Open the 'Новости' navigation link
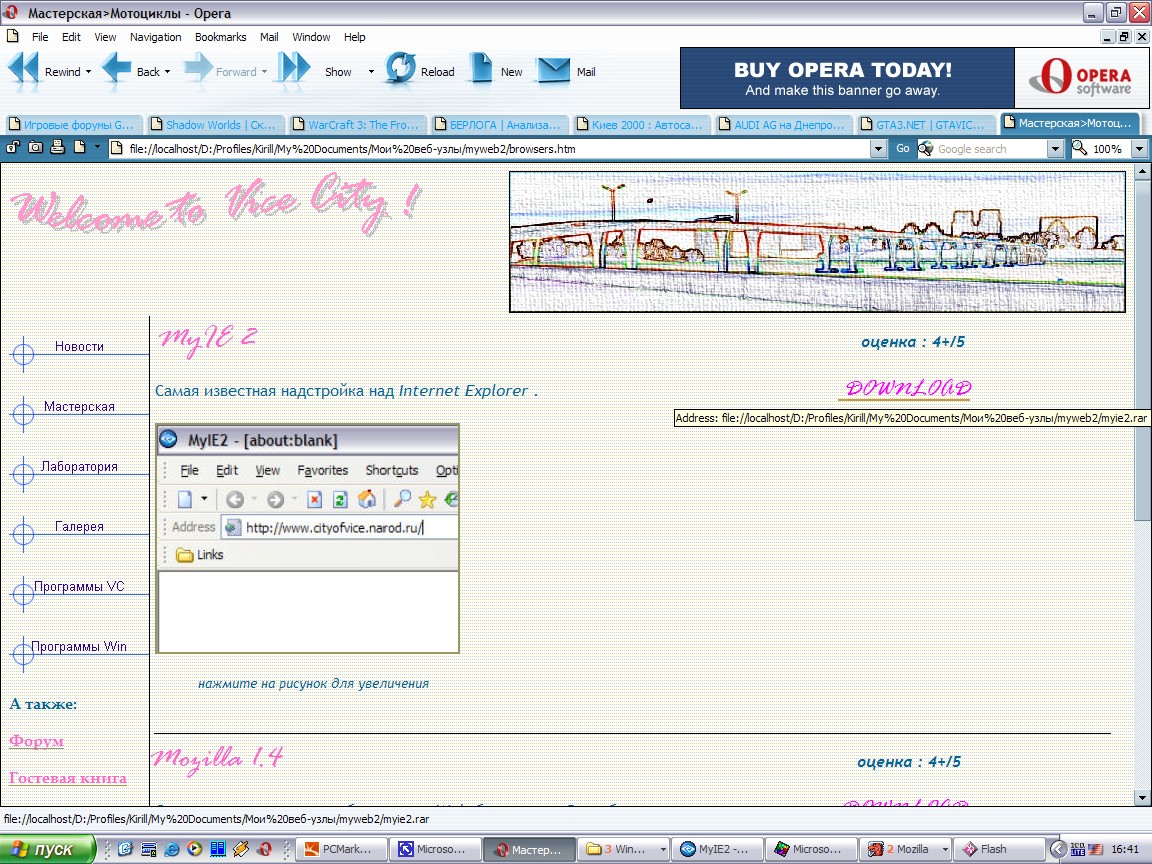This screenshot has width=1152, height=864. coord(79,346)
